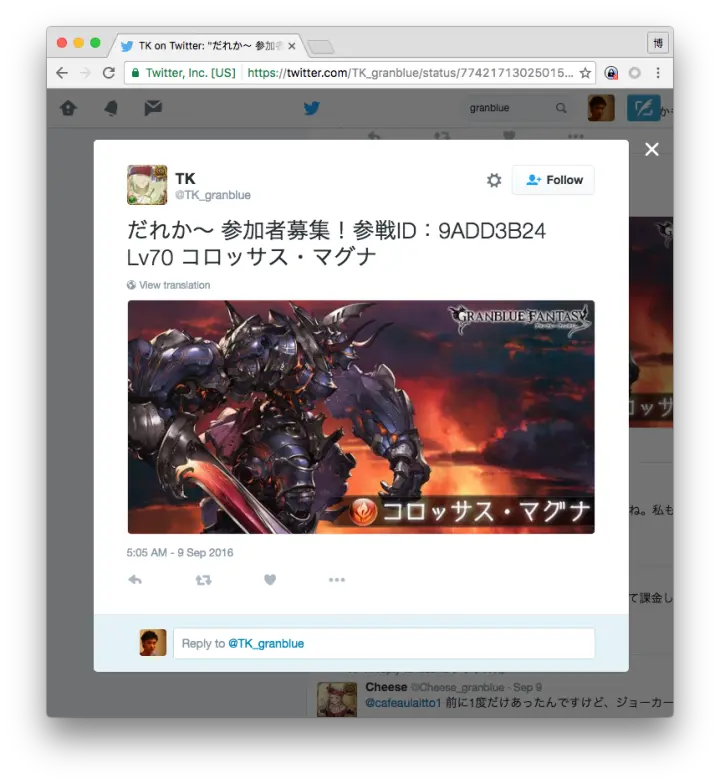720x784 pixels.
Task: Click the search magnifier icon
Action: pyautogui.click(x=562, y=108)
